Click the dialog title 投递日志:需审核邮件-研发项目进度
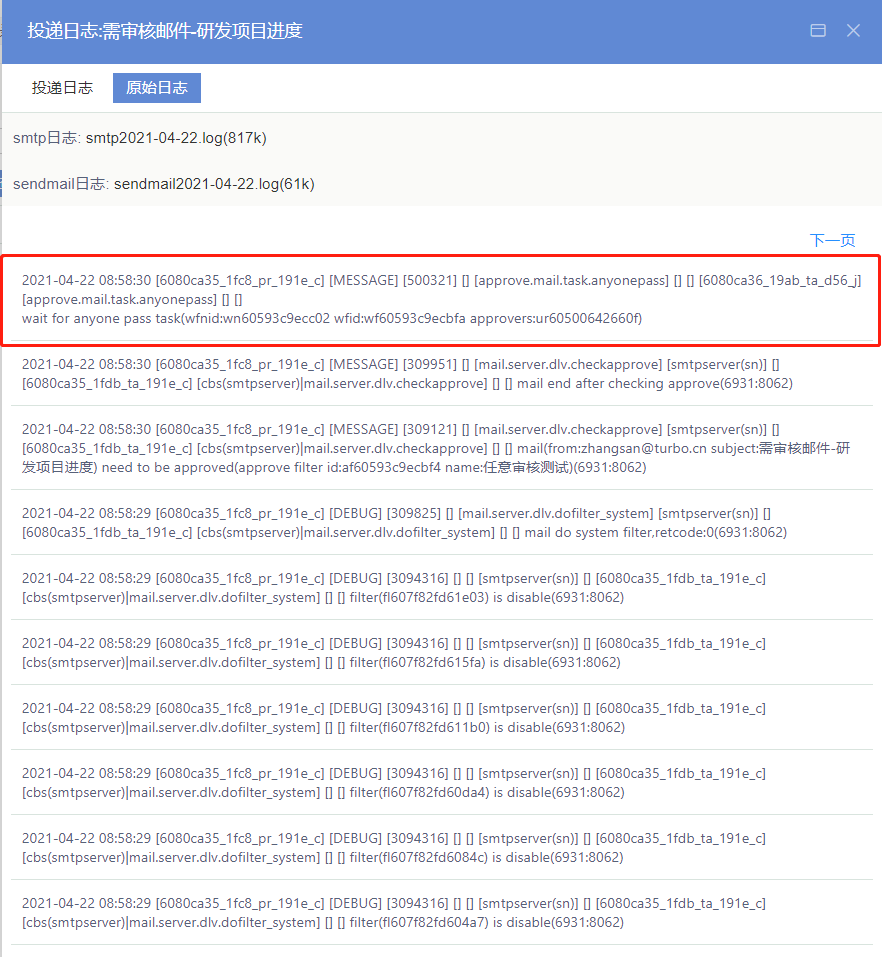 (x=165, y=31)
